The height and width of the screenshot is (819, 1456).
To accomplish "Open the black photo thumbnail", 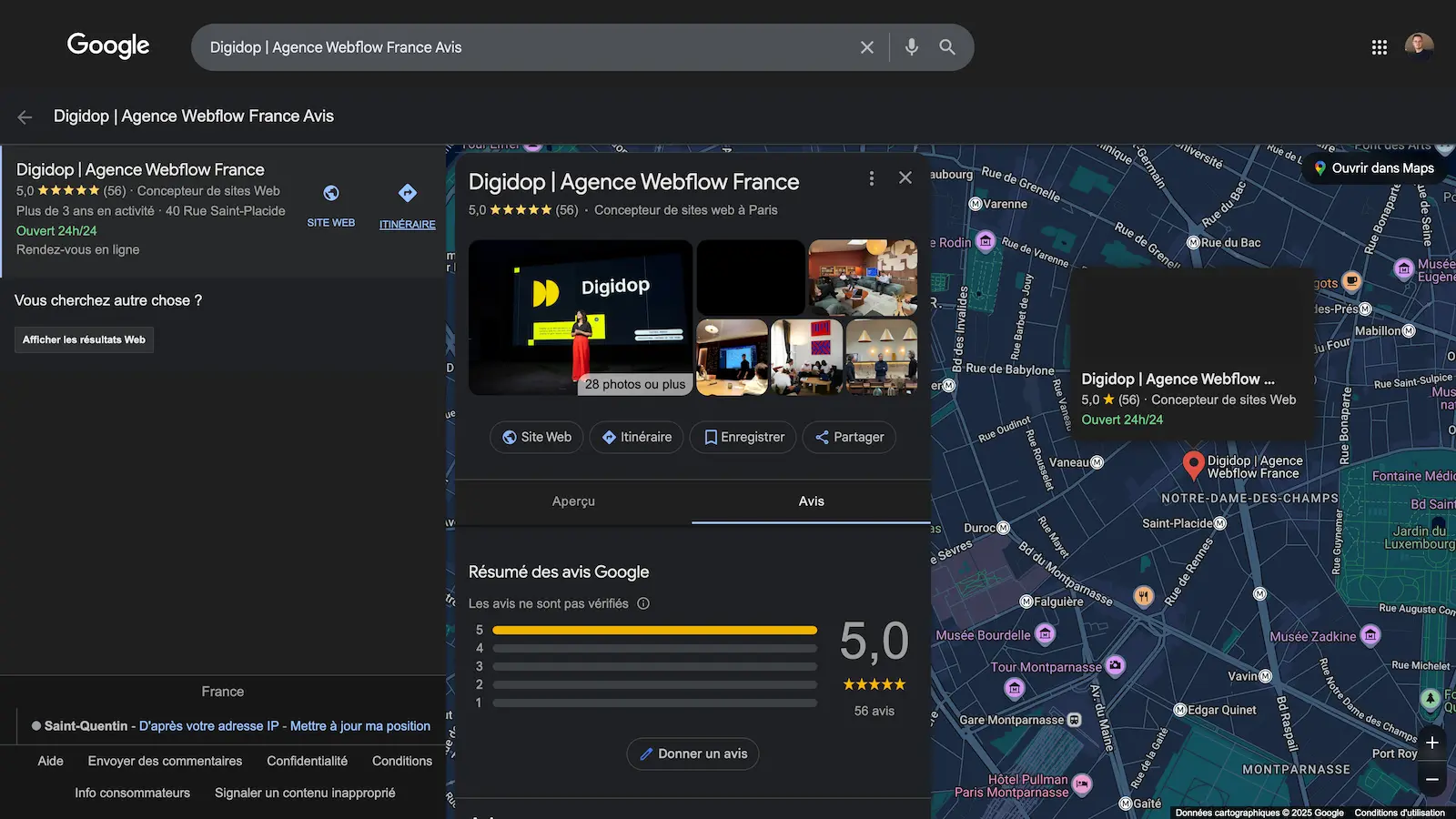I will (x=751, y=278).
